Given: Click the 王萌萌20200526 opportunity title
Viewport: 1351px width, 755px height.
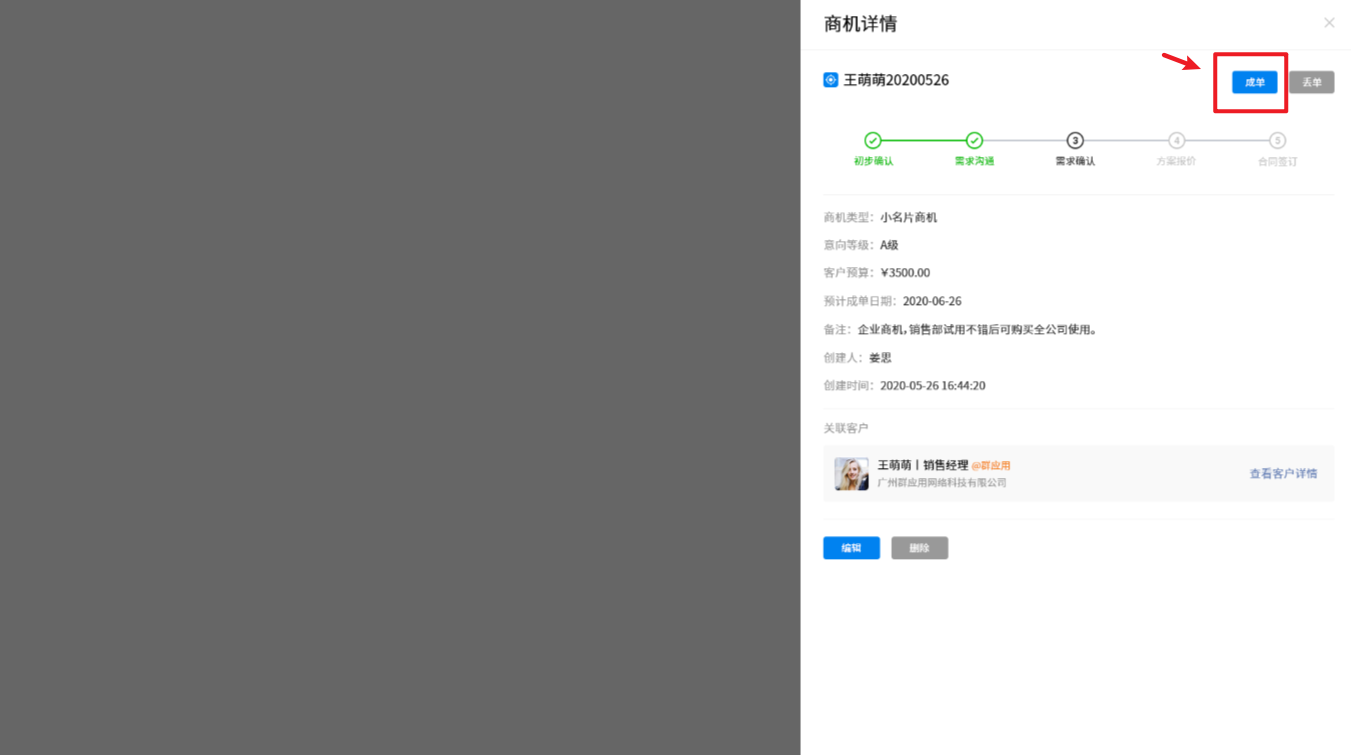Looking at the screenshot, I should (x=896, y=80).
